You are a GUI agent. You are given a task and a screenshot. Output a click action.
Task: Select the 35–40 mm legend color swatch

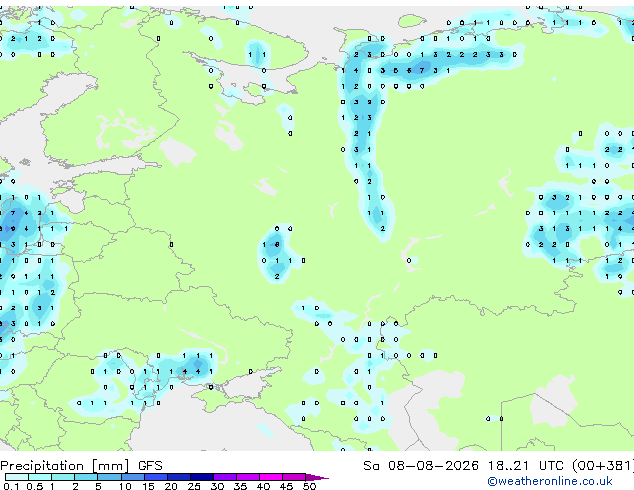[248, 477]
